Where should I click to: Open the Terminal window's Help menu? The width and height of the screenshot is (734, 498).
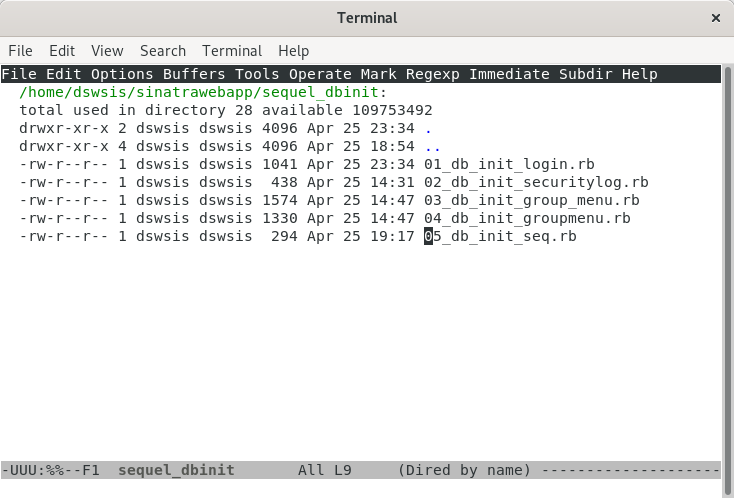pyautogui.click(x=294, y=51)
